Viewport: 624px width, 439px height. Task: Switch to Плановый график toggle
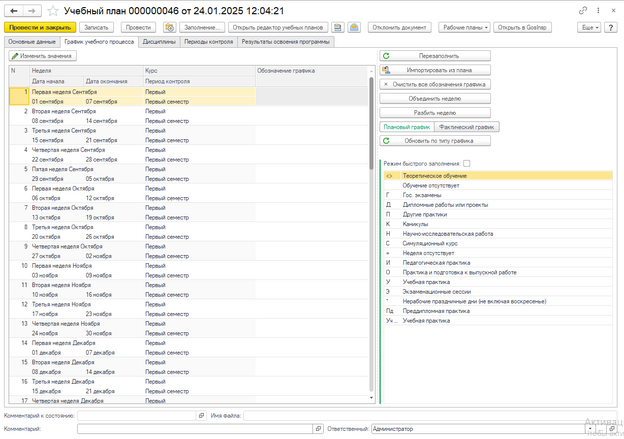406,127
